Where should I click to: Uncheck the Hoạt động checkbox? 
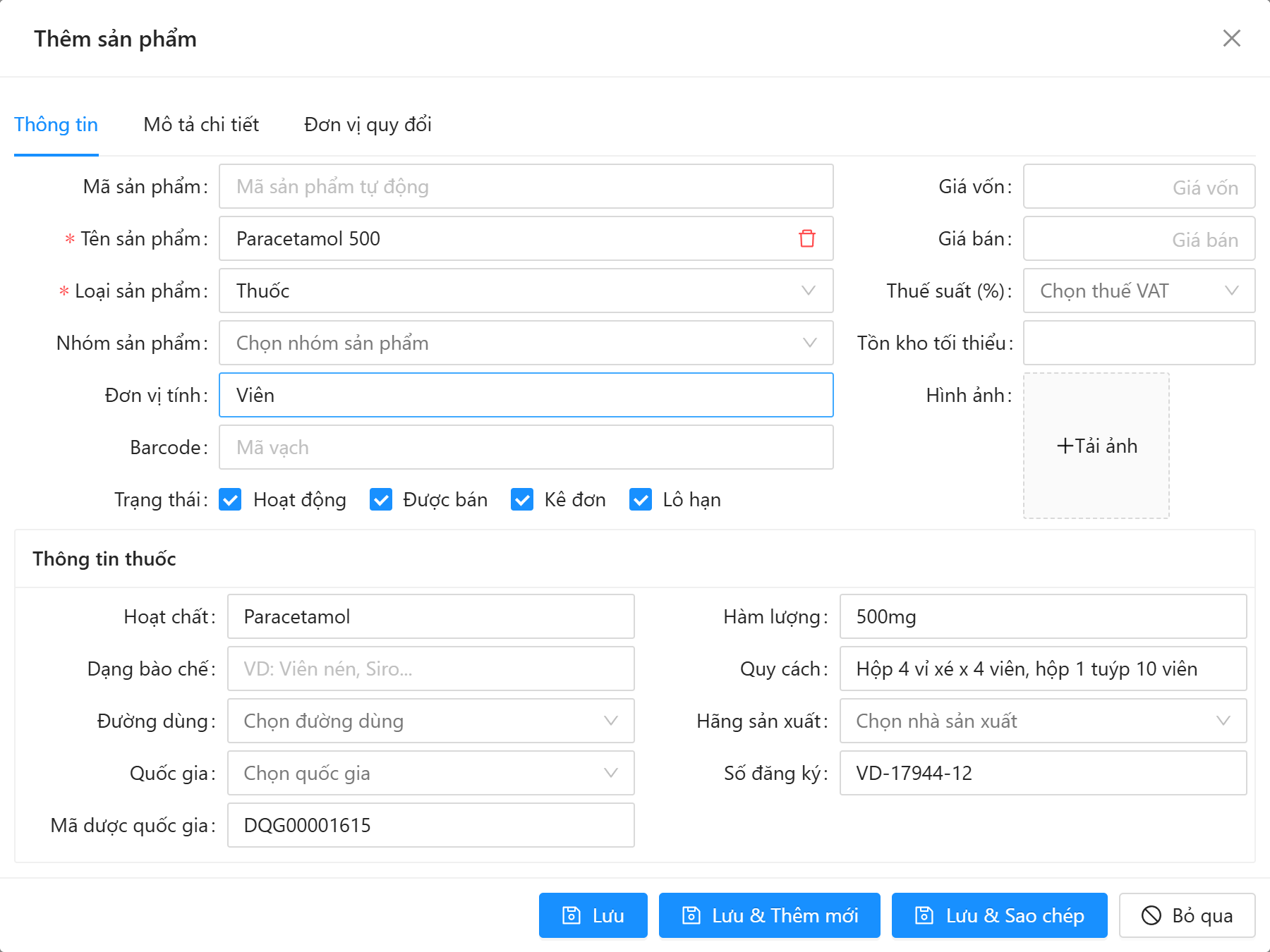(x=230, y=499)
